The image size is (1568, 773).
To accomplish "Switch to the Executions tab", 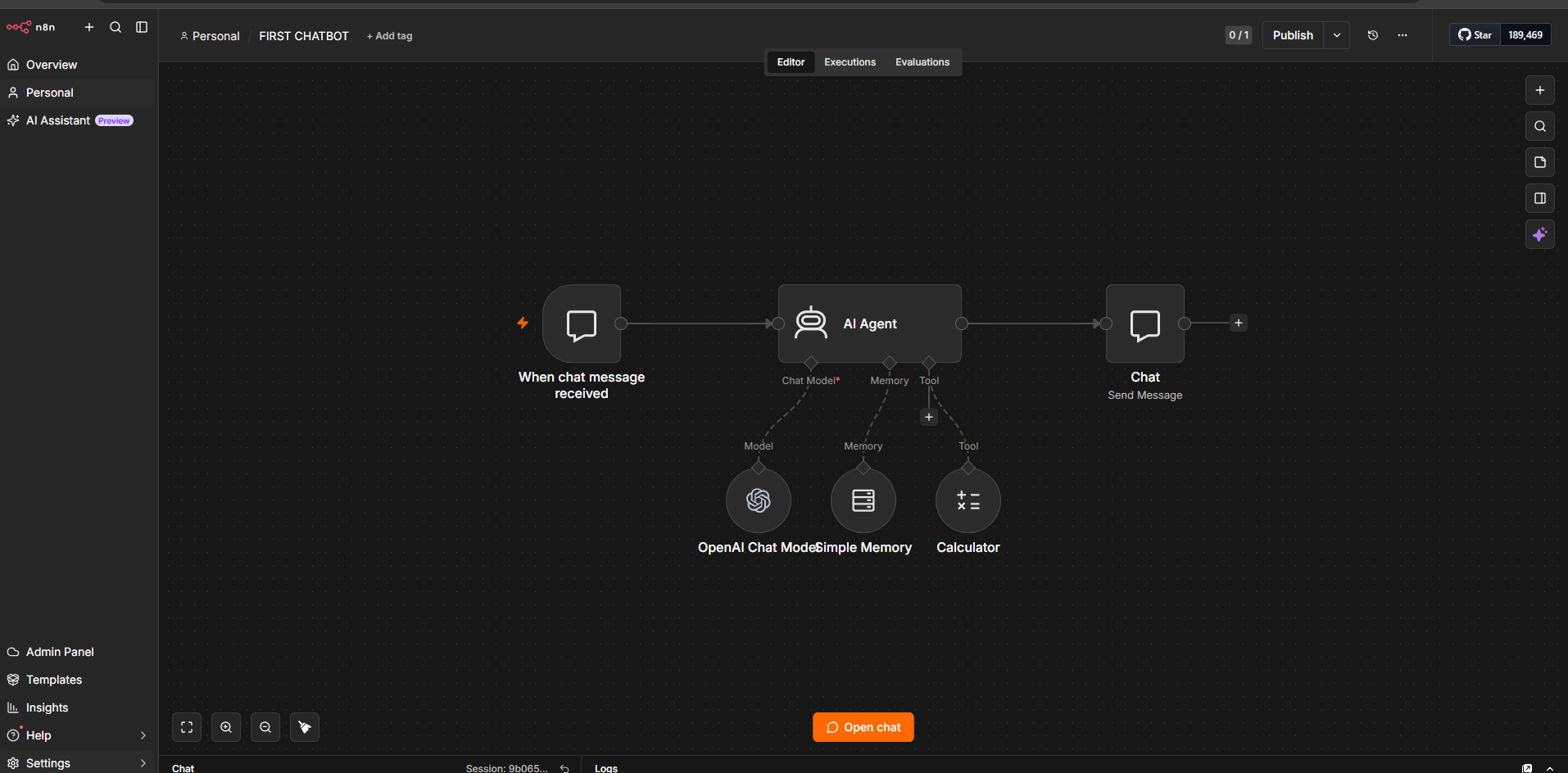I will [x=850, y=62].
